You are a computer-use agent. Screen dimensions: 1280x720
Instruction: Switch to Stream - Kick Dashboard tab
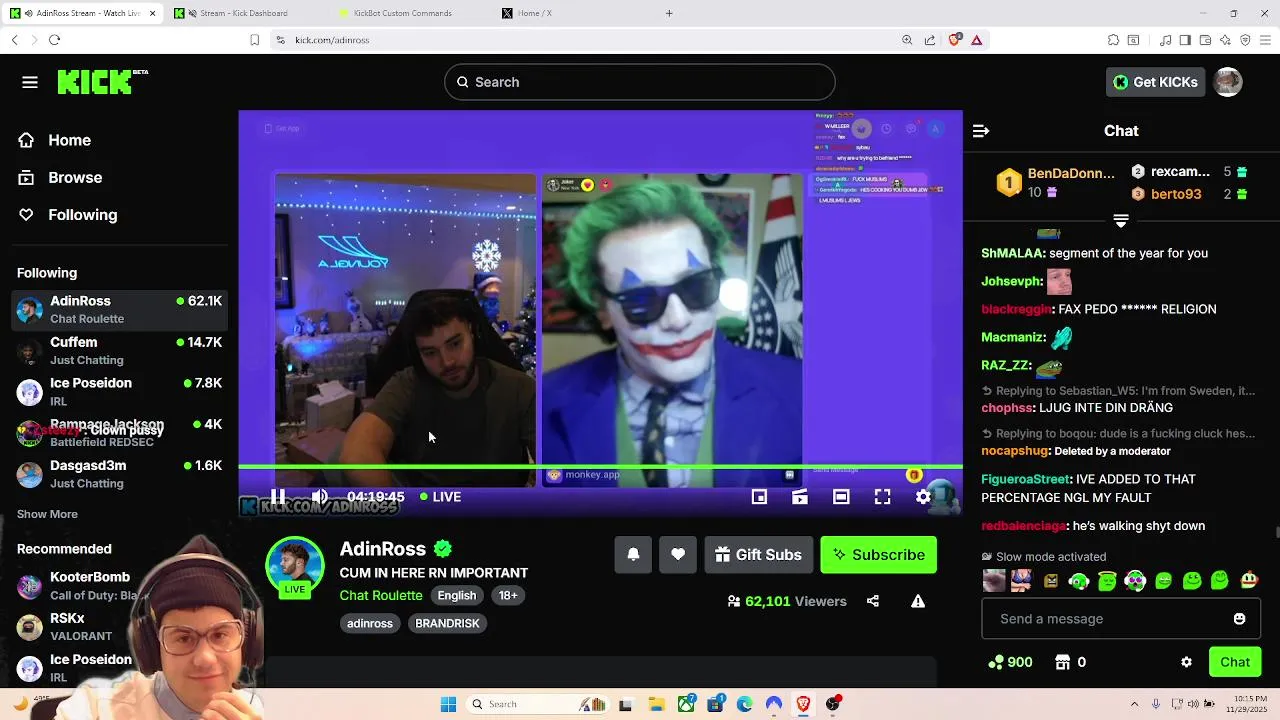click(x=243, y=13)
